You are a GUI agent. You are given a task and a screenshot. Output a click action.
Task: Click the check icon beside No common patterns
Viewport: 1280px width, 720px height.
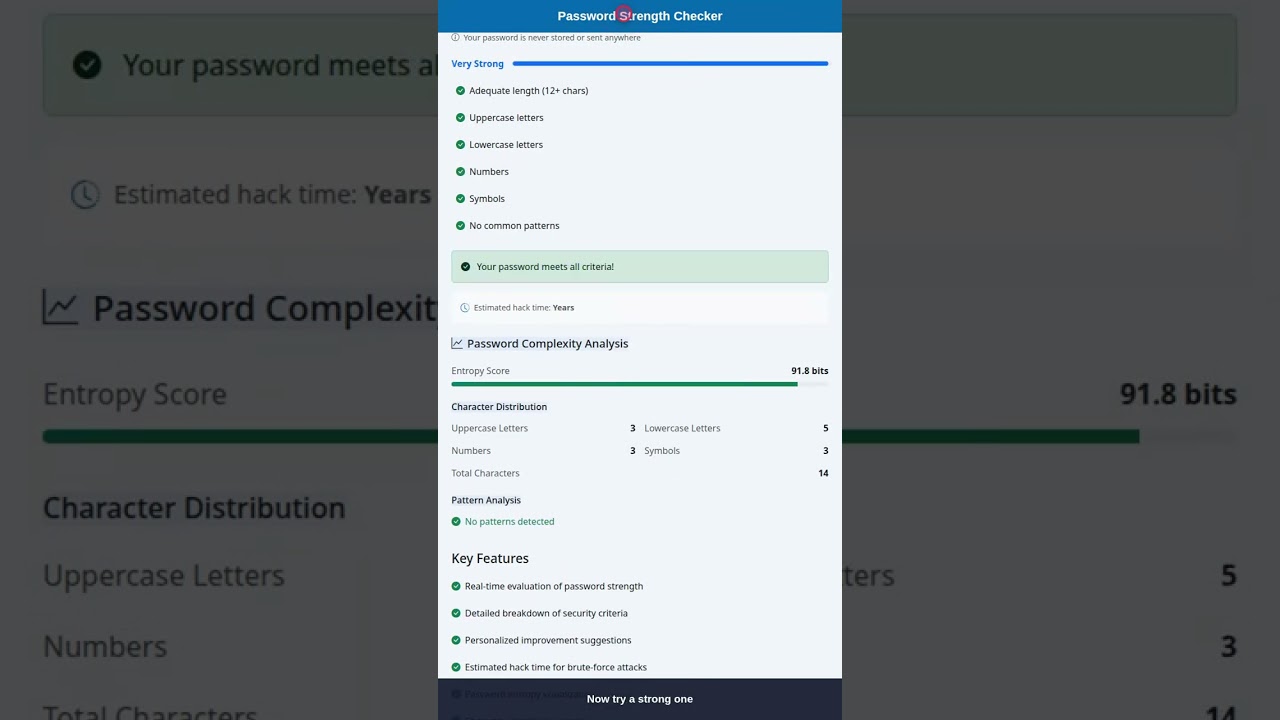click(x=460, y=225)
